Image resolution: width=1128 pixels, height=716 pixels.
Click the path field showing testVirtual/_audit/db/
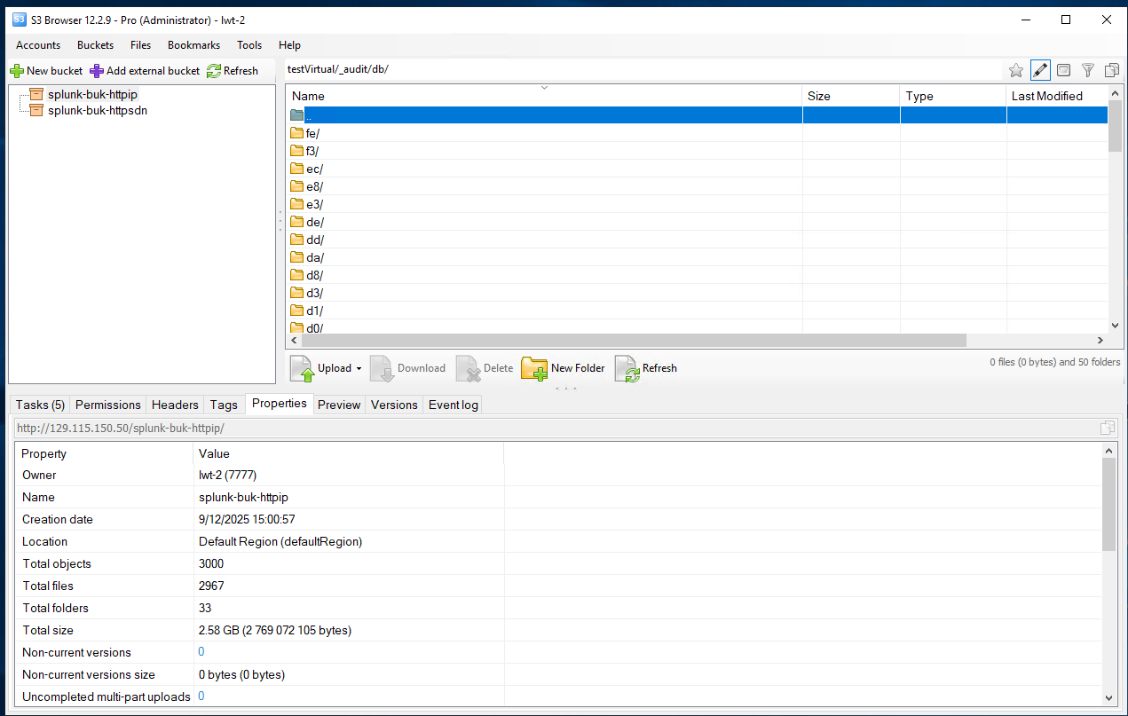(x=640, y=69)
